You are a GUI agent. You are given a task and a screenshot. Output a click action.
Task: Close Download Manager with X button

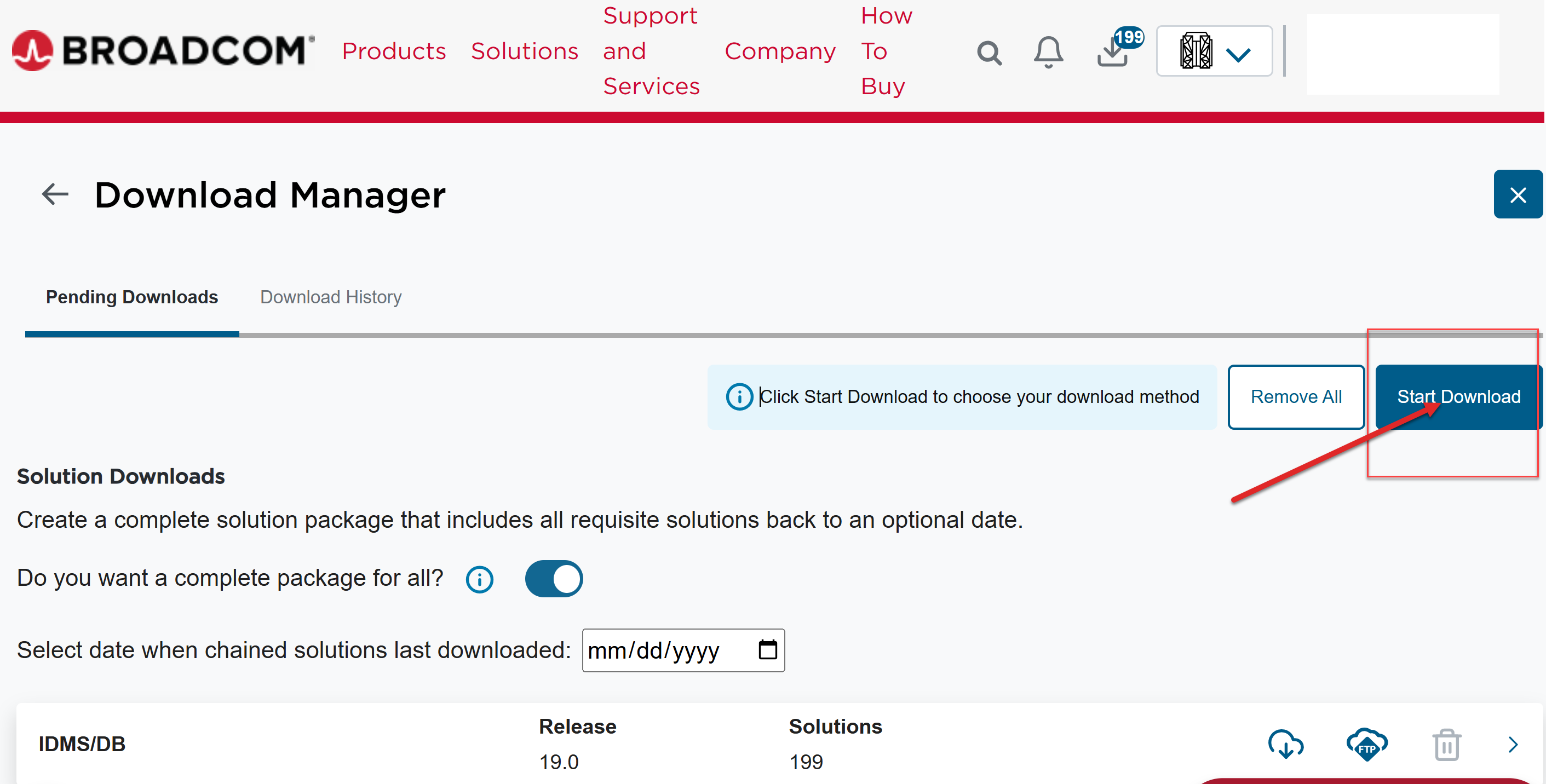[x=1517, y=194]
